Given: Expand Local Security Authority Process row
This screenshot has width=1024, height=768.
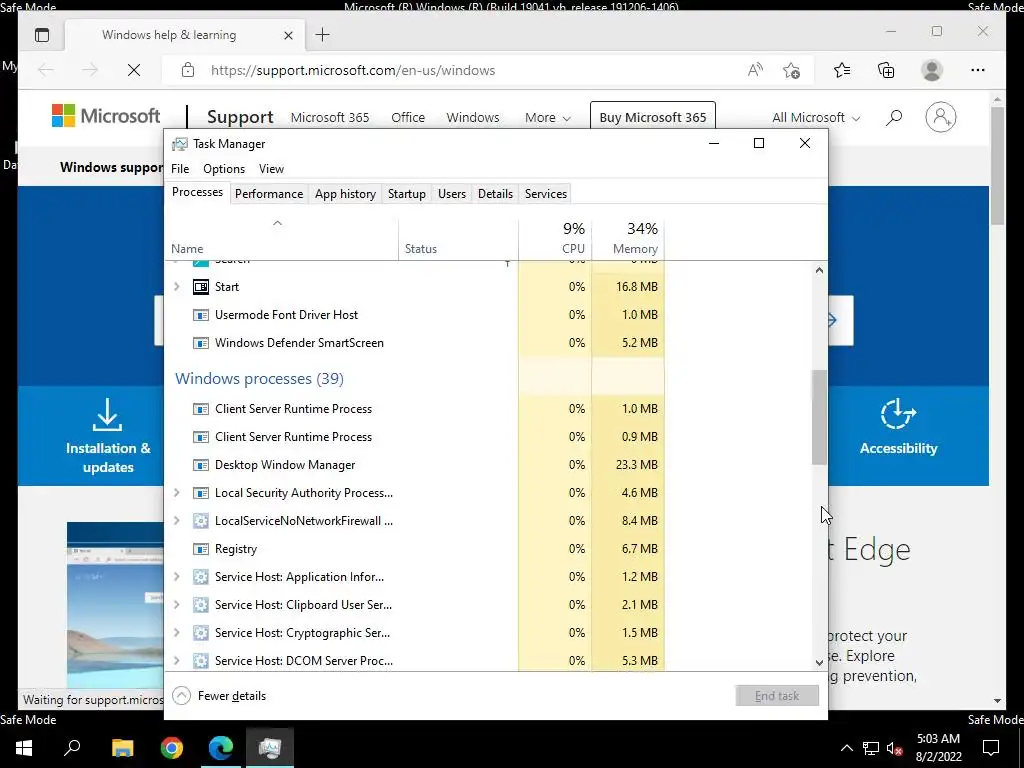Looking at the screenshot, I should tap(176, 493).
